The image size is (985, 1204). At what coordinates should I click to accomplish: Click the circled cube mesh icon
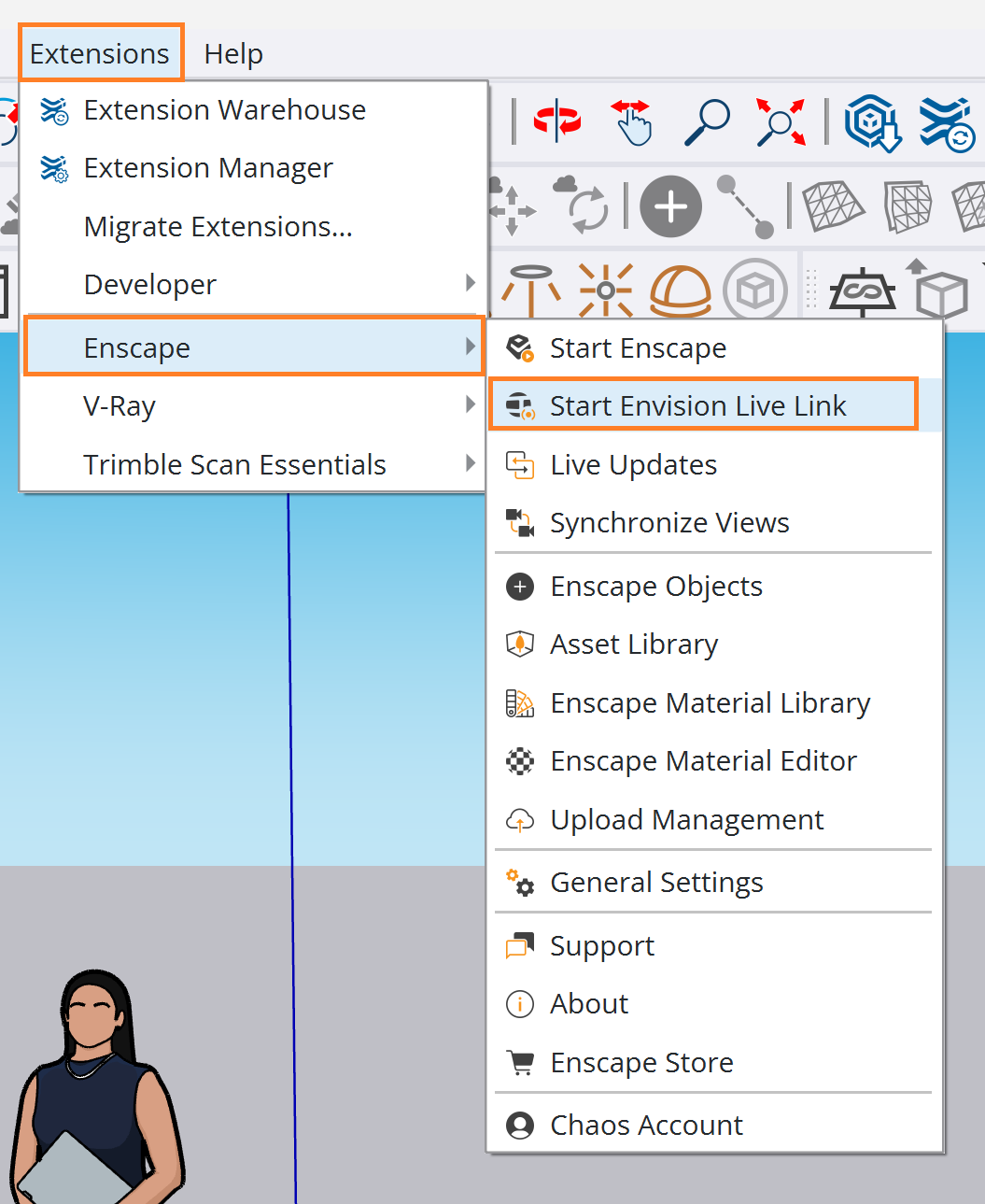pyautogui.click(x=754, y=291)
